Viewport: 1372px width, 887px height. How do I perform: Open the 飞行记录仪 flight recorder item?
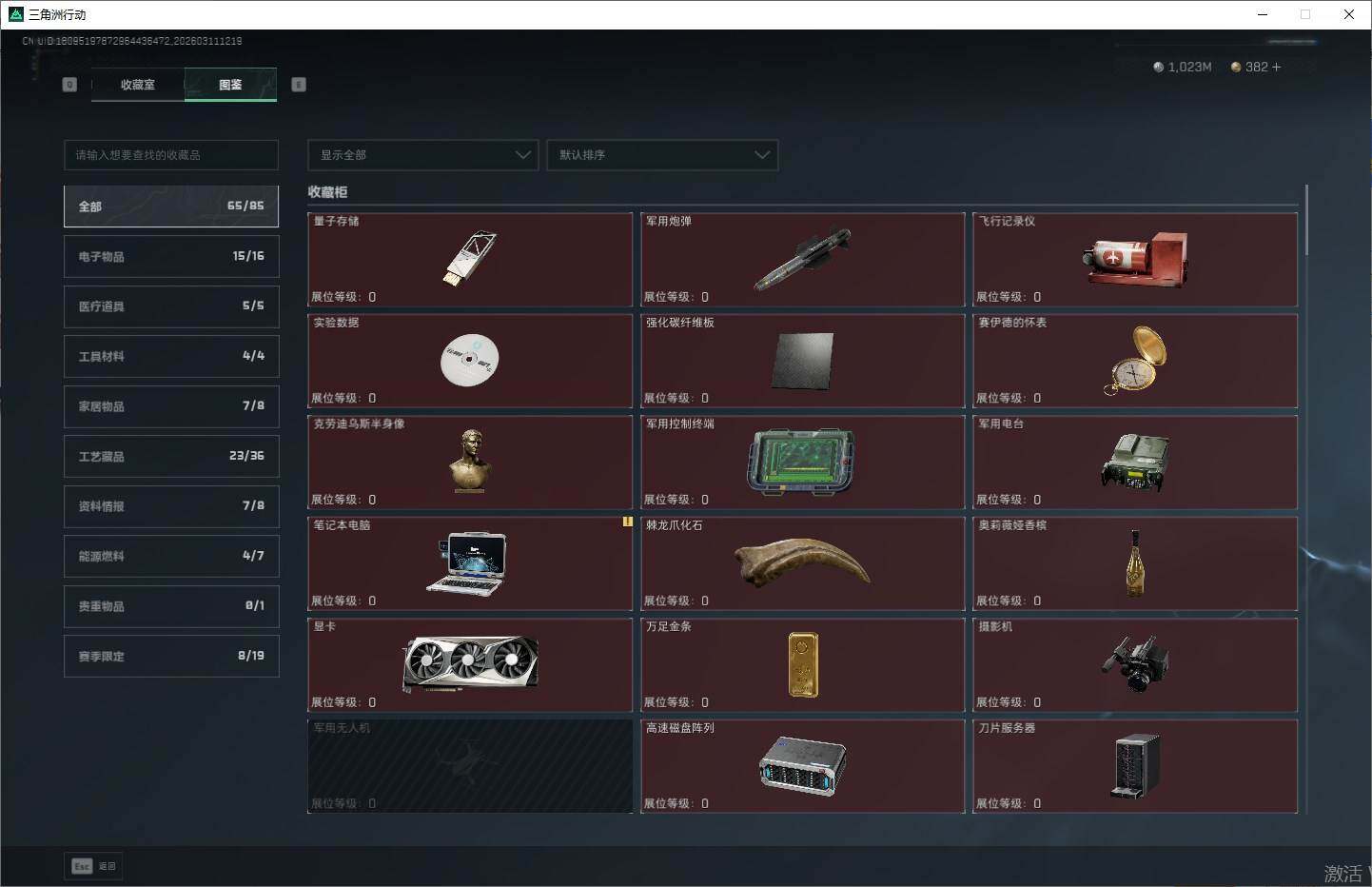coord(1135,259)
